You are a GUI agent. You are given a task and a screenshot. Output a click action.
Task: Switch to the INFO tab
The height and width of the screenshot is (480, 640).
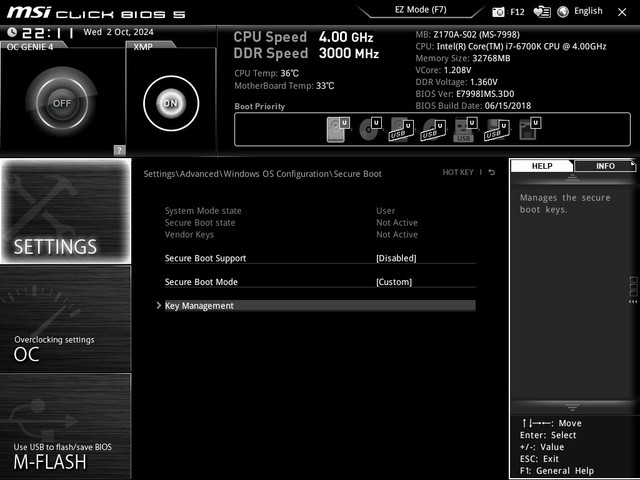tap(605, 166)
